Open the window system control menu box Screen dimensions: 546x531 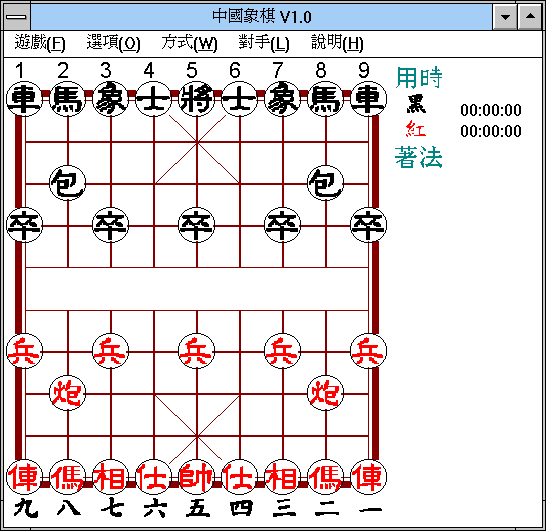[16, 17]
